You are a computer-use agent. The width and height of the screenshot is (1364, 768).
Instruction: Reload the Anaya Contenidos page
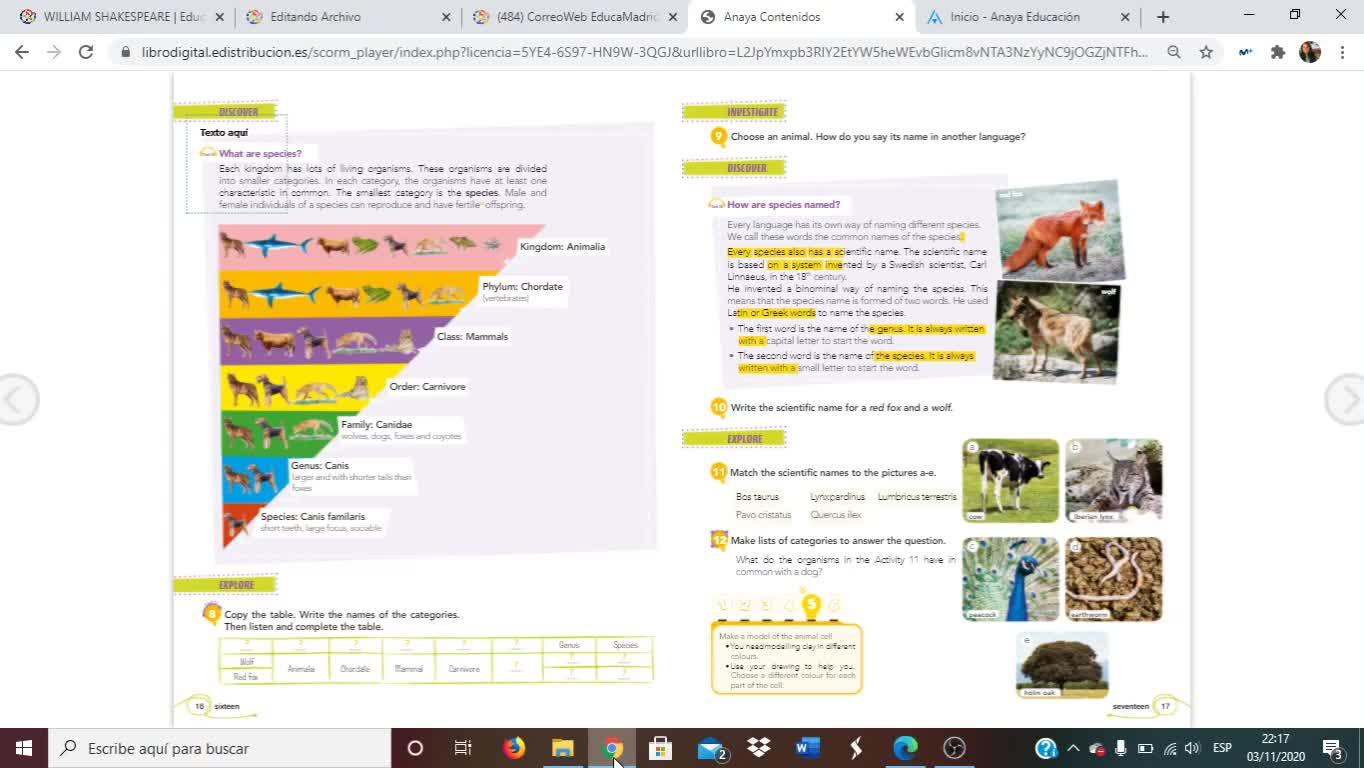point(86,52)
